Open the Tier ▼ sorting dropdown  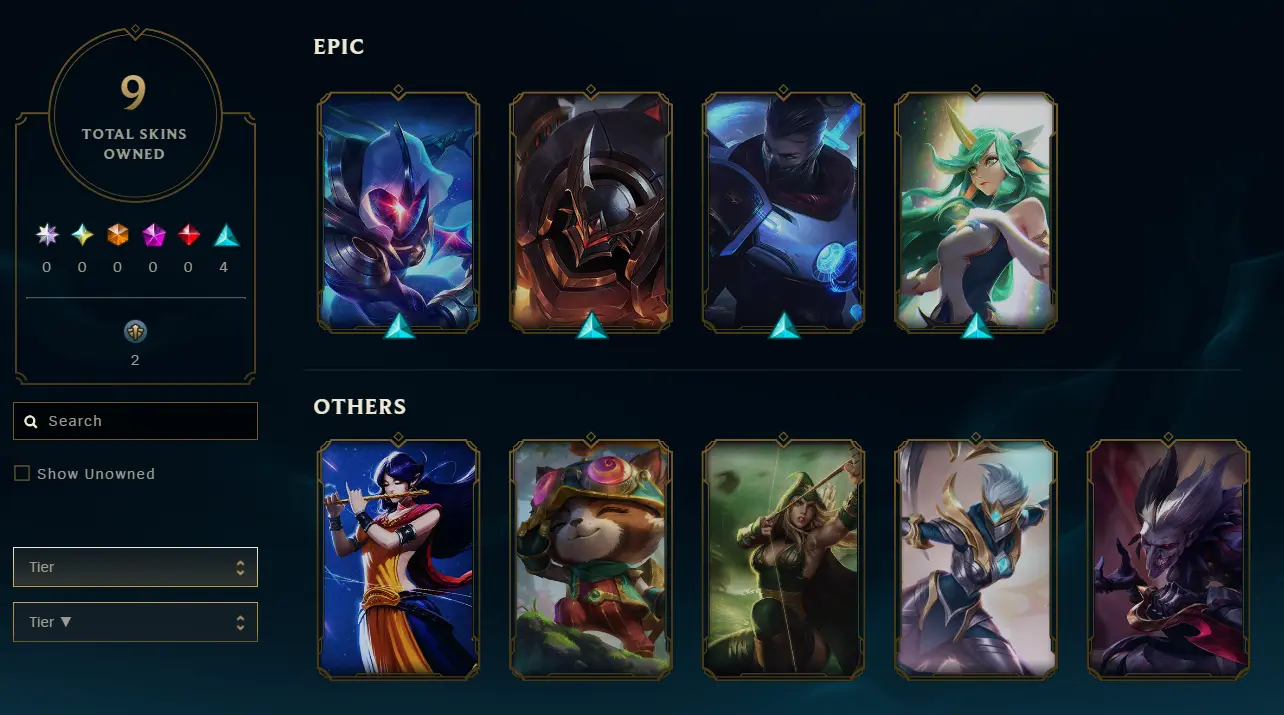point(135,622)
